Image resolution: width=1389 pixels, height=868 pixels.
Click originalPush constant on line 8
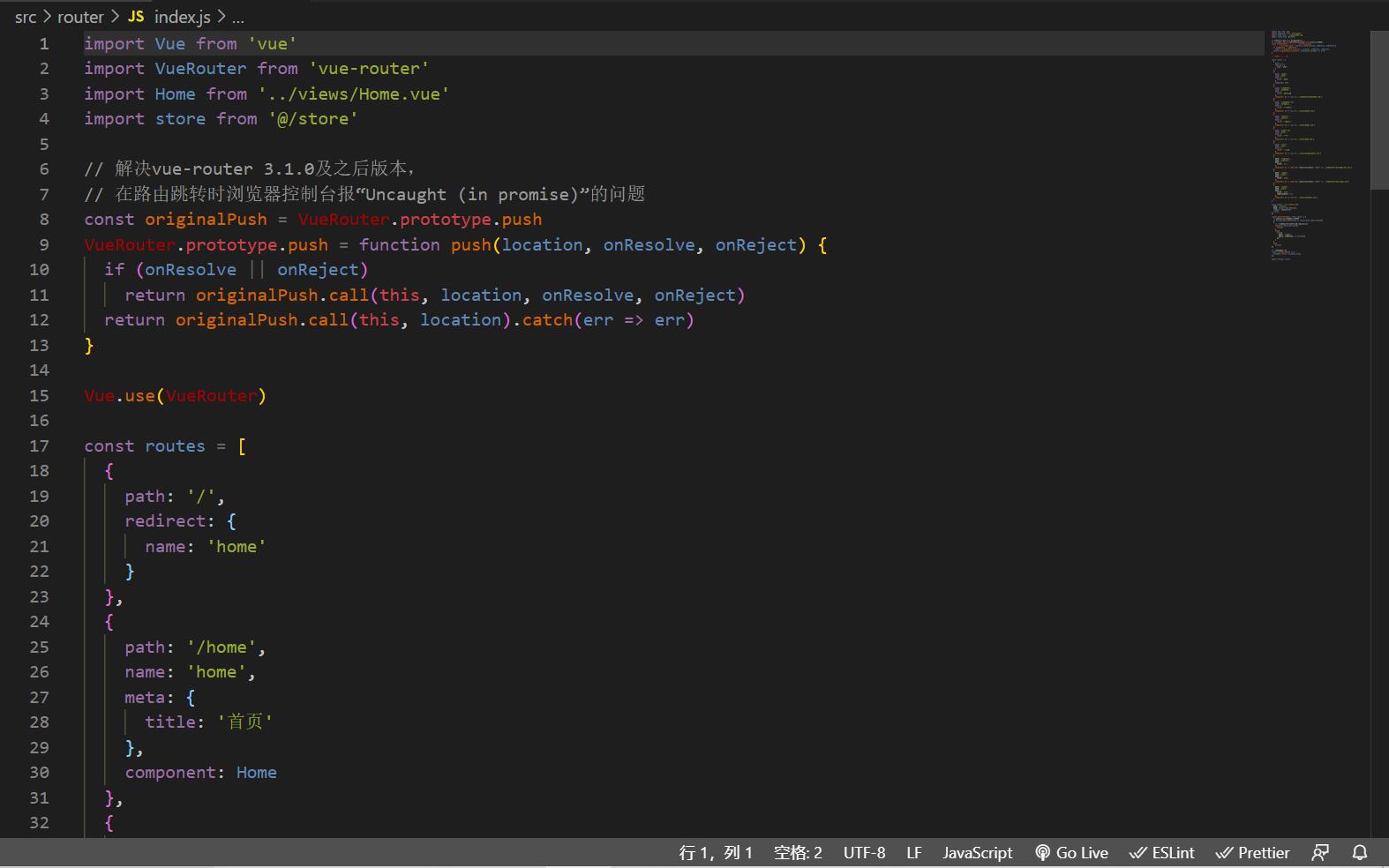(206, 219)
